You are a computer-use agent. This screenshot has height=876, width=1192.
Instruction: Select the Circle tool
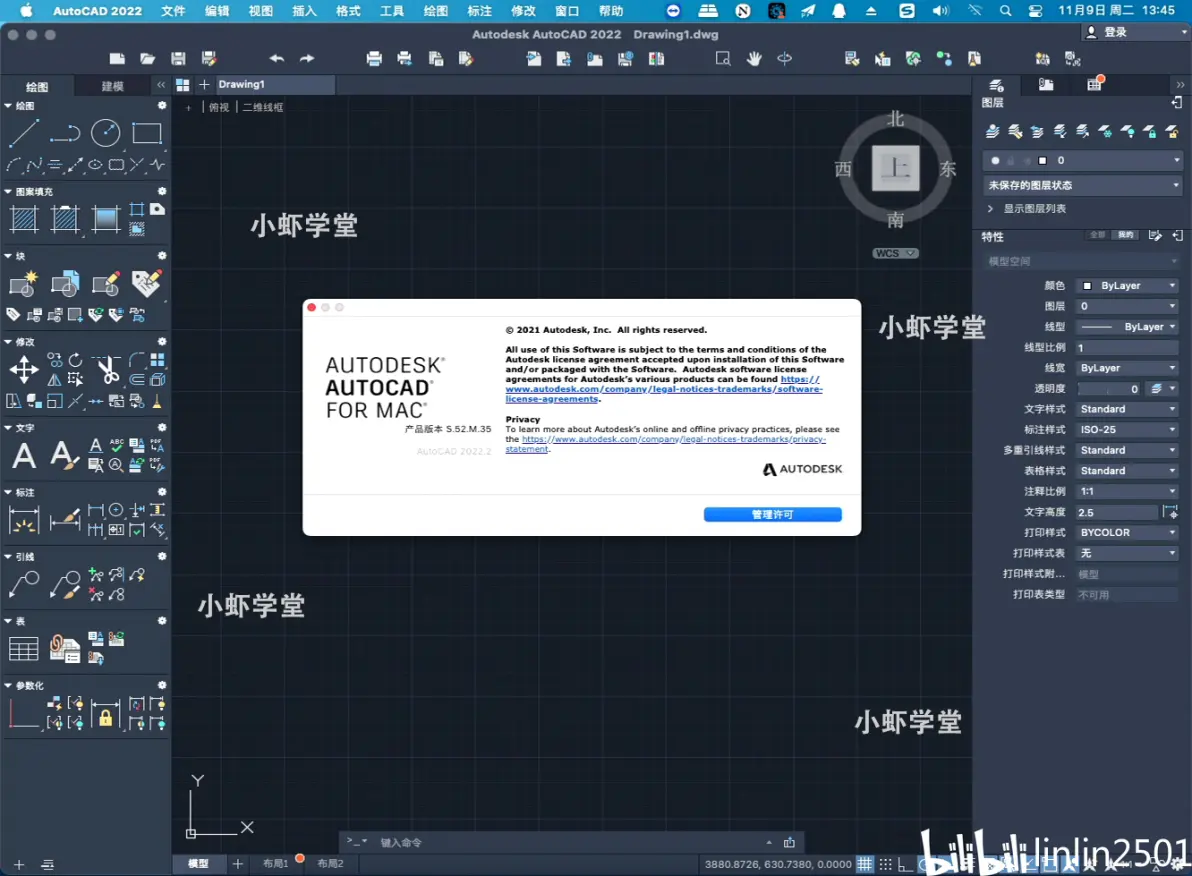coord(106,134)
